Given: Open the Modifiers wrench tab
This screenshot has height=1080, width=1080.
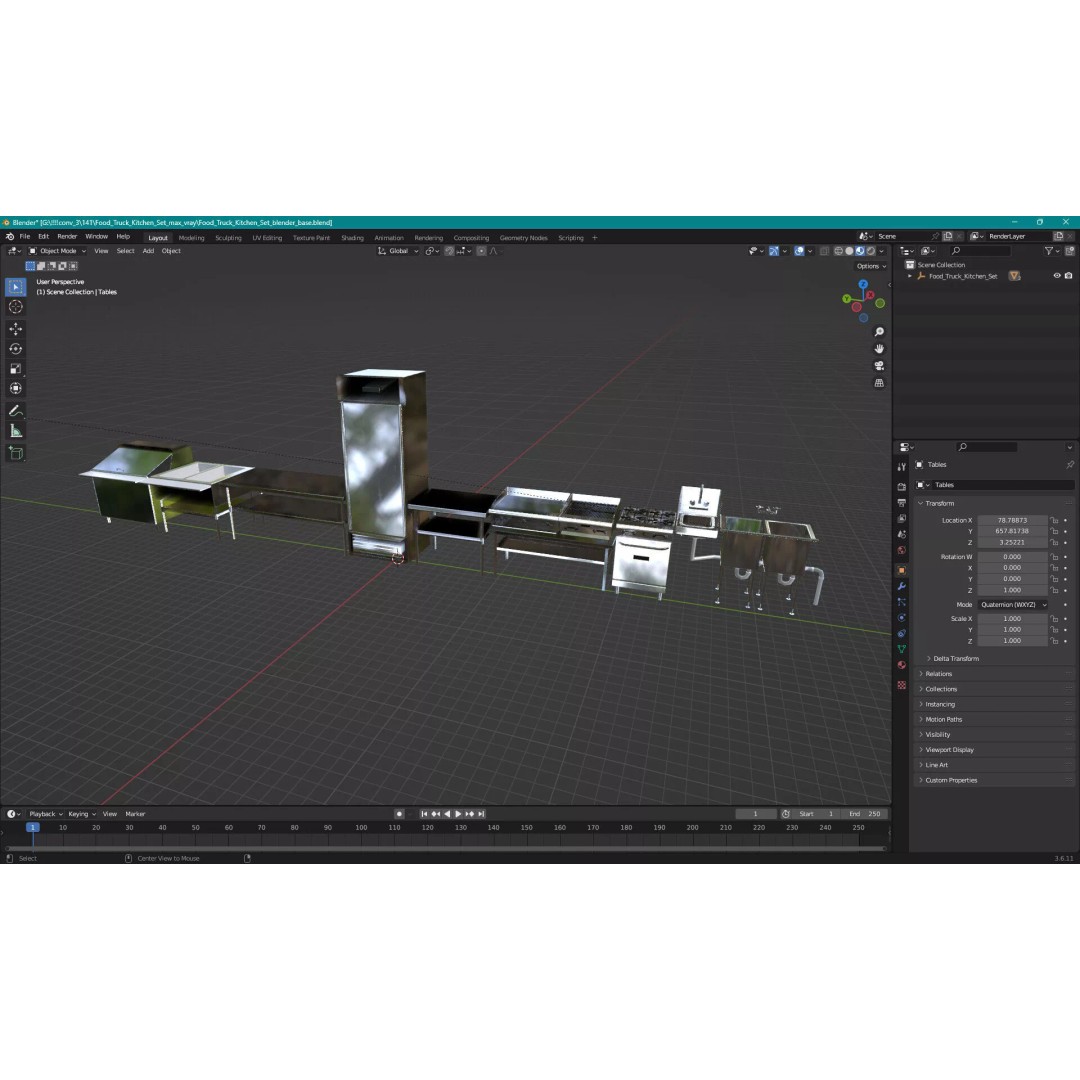Looking at the screenshot, I should coord(902,586).
